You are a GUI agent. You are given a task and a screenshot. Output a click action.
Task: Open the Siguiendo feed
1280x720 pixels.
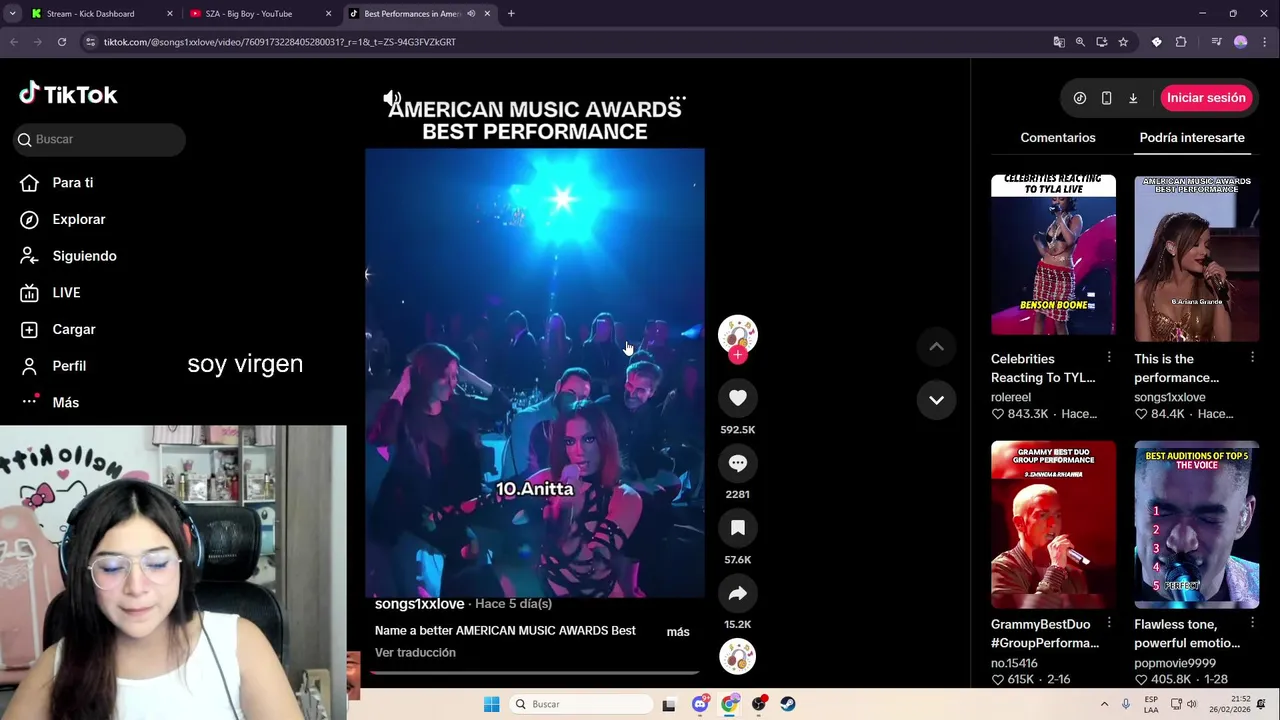tap(84, 256)
